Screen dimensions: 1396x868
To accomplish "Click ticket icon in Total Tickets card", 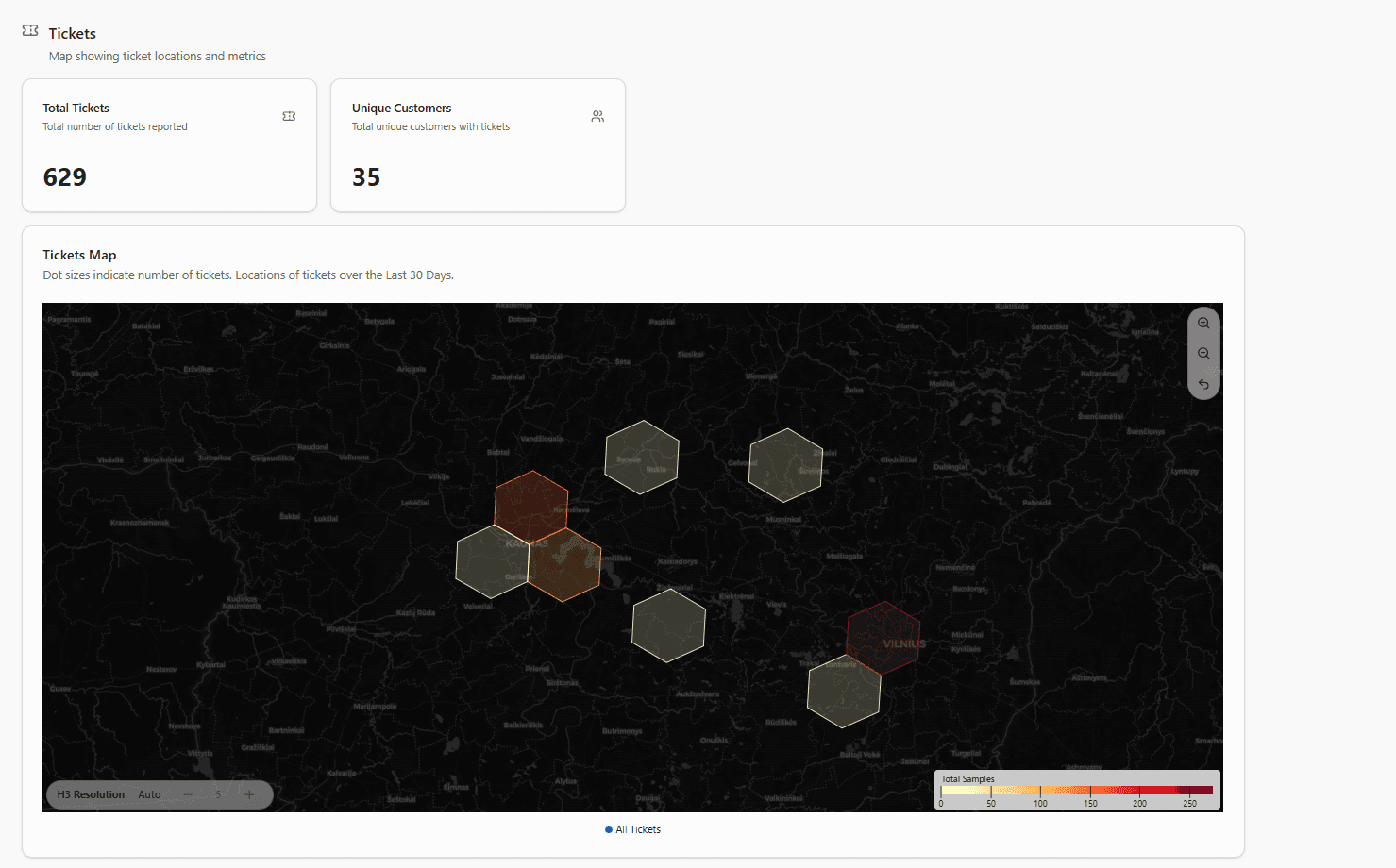I will tap(289, 116).
